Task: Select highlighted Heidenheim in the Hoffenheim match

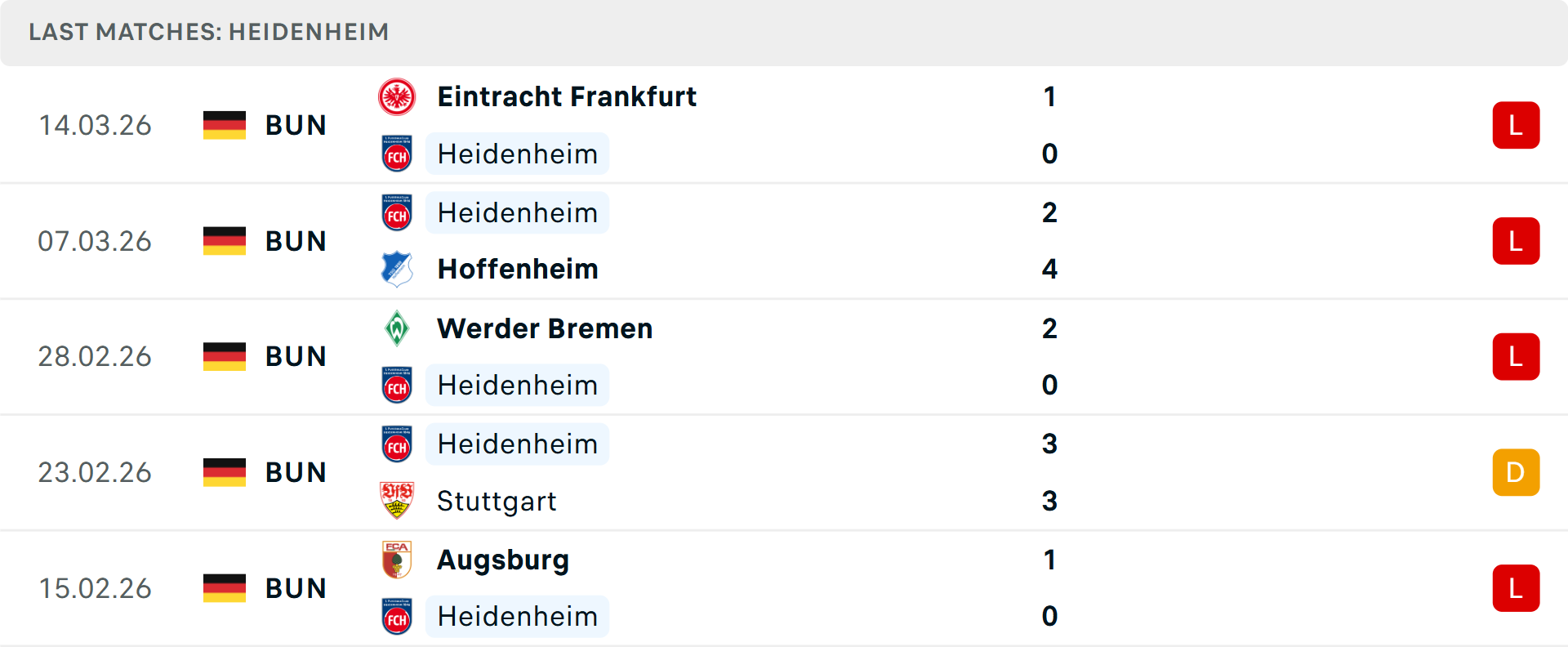Action: [x=517, y=212]
